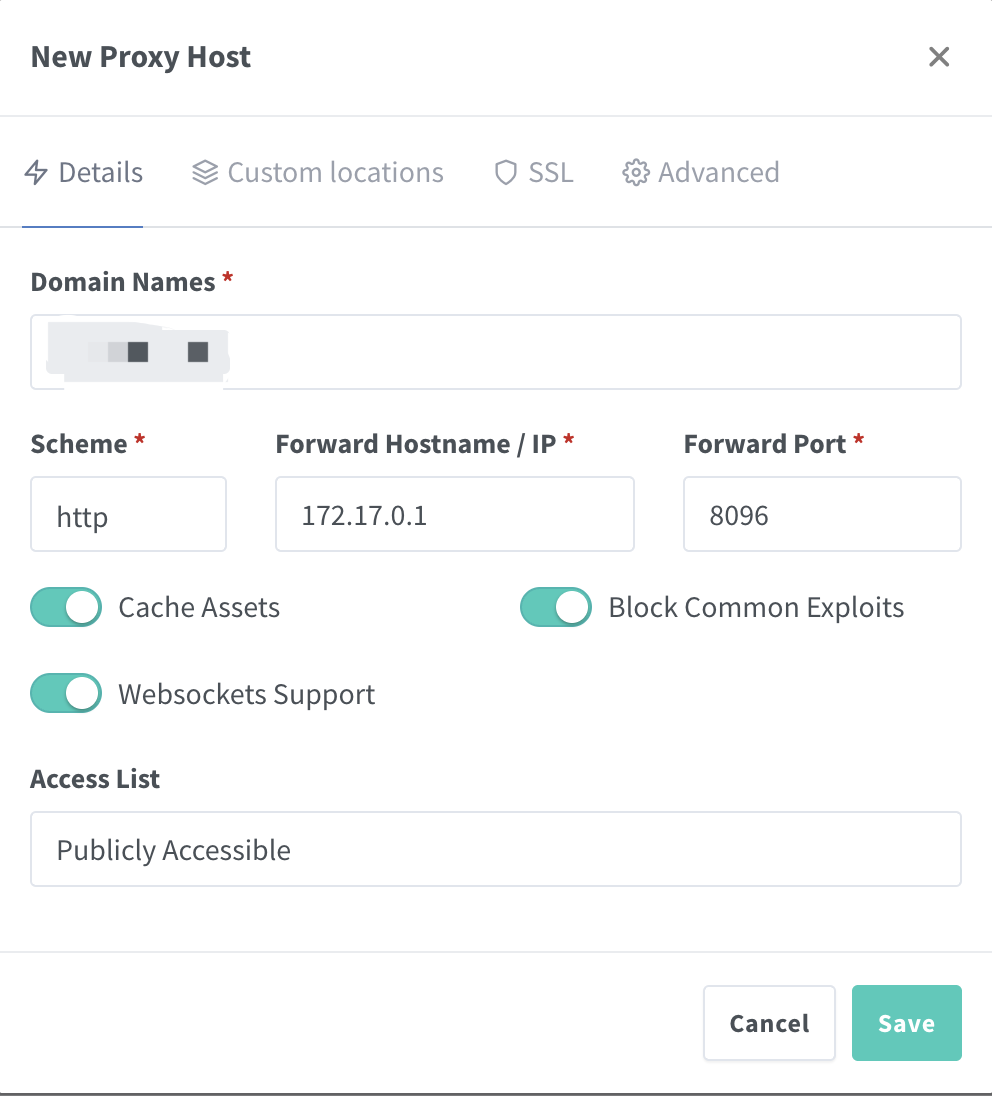Save the new proxy host
992x1096 pixels.
tap(906, 1023)
